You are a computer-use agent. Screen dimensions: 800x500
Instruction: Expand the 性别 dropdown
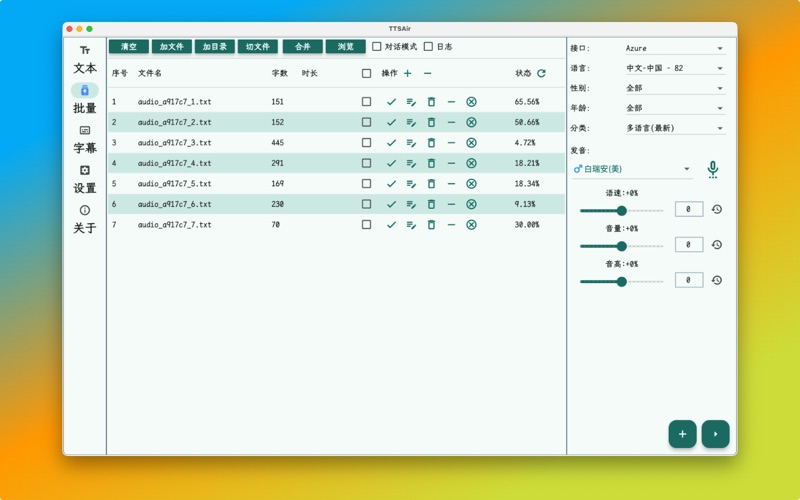click(x=674, y=88)
